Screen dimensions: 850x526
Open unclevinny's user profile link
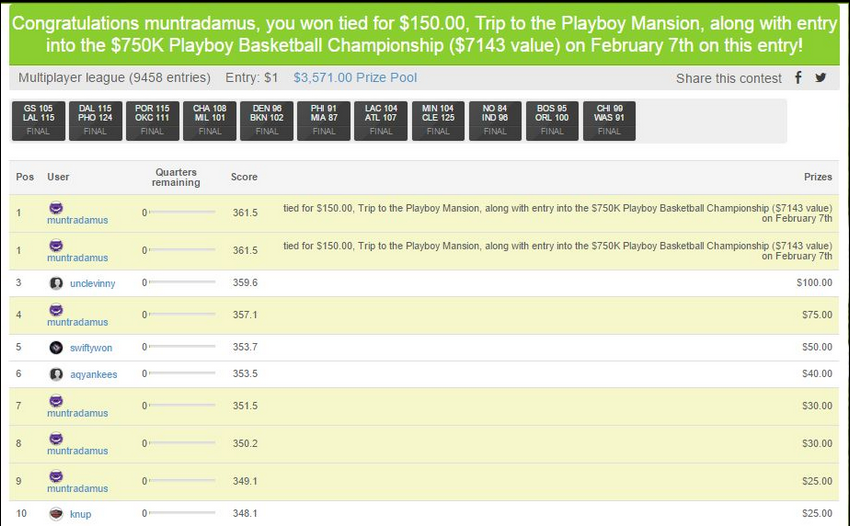[92, 284]
